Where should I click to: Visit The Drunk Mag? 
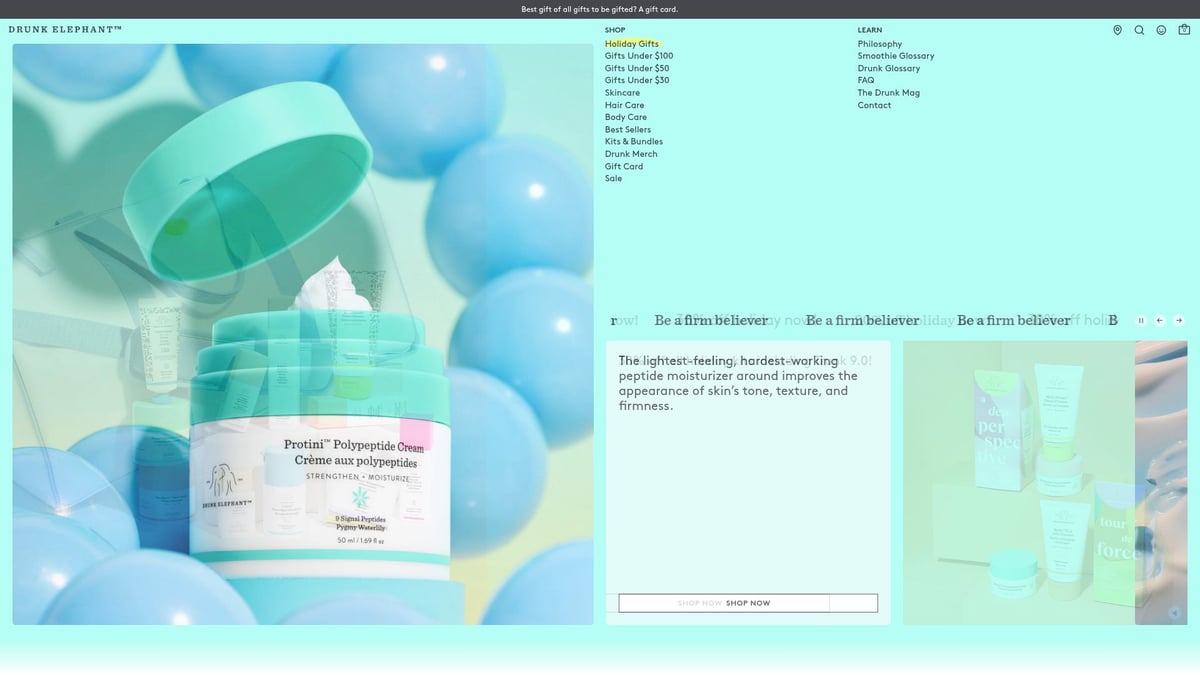point(888,93)
